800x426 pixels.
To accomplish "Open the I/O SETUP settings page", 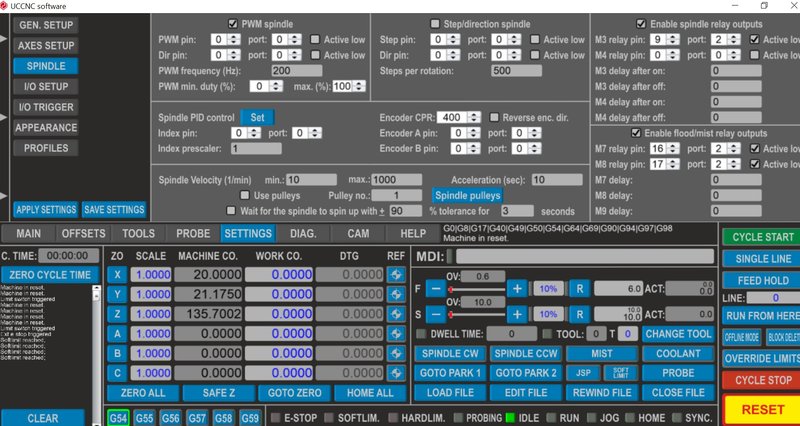I will pos(46,86).
